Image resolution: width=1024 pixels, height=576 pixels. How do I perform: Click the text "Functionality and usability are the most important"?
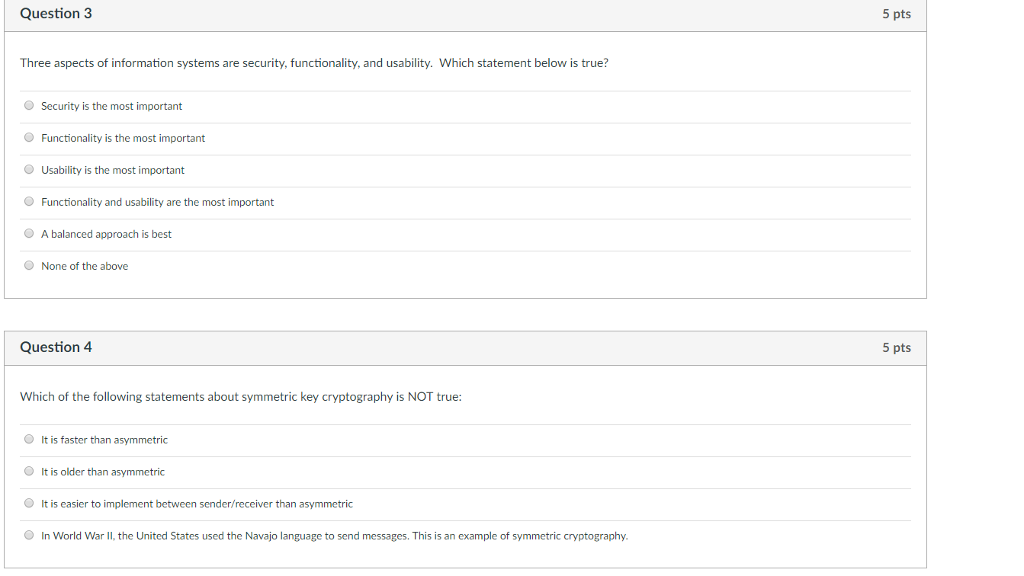click(x=157, y=202)
